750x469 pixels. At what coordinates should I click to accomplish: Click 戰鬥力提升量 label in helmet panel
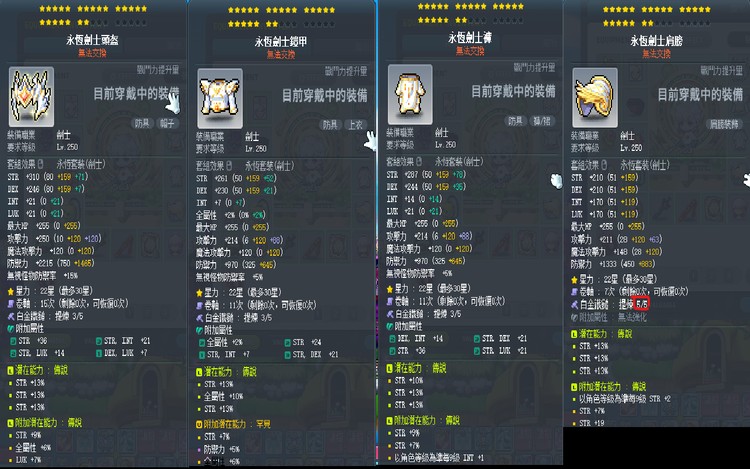(157, 70)
